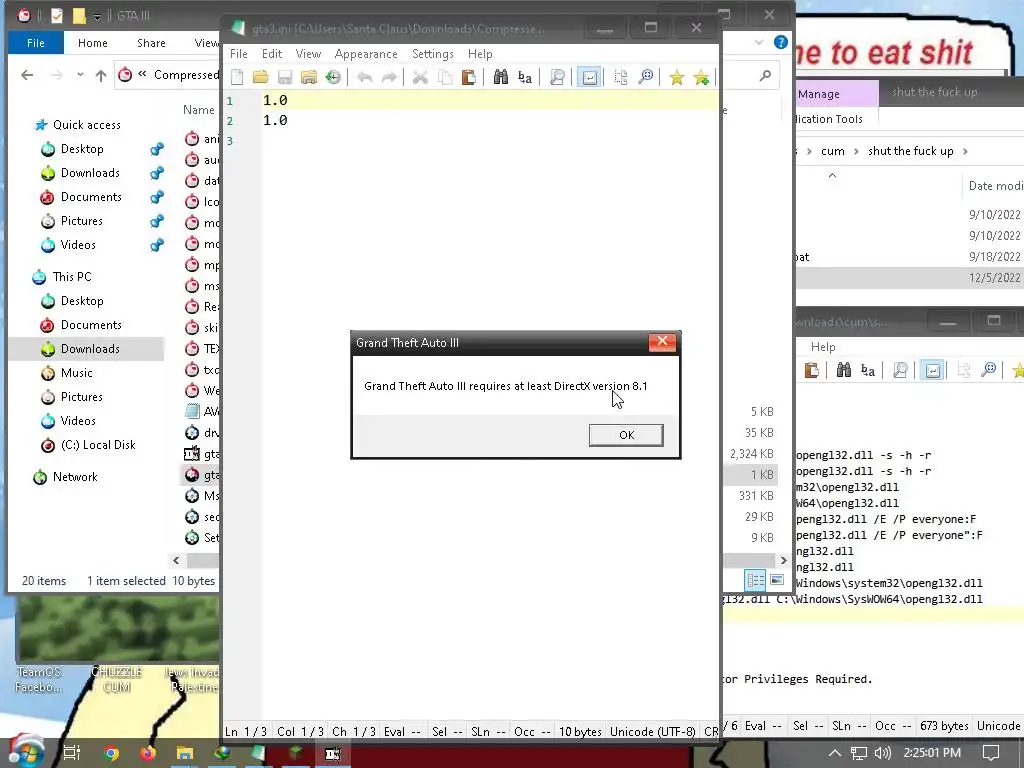1024x768 pixels.
Task: Expand the breadcrumb chevron after 'shut the fuck up'
Action: pyautogui.click(x=965, y=152)
